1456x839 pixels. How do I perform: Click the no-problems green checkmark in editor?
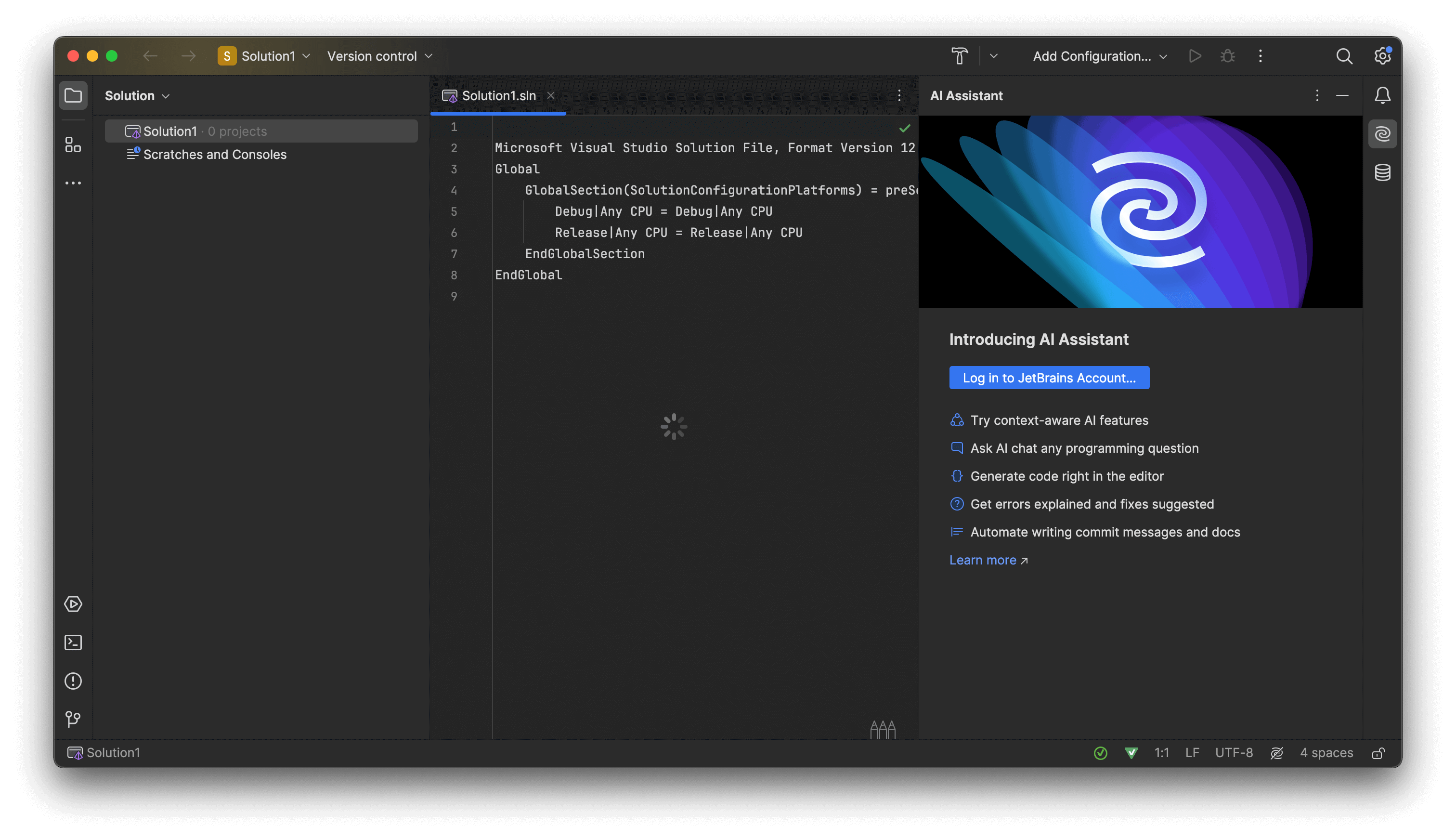click(905, 128)
